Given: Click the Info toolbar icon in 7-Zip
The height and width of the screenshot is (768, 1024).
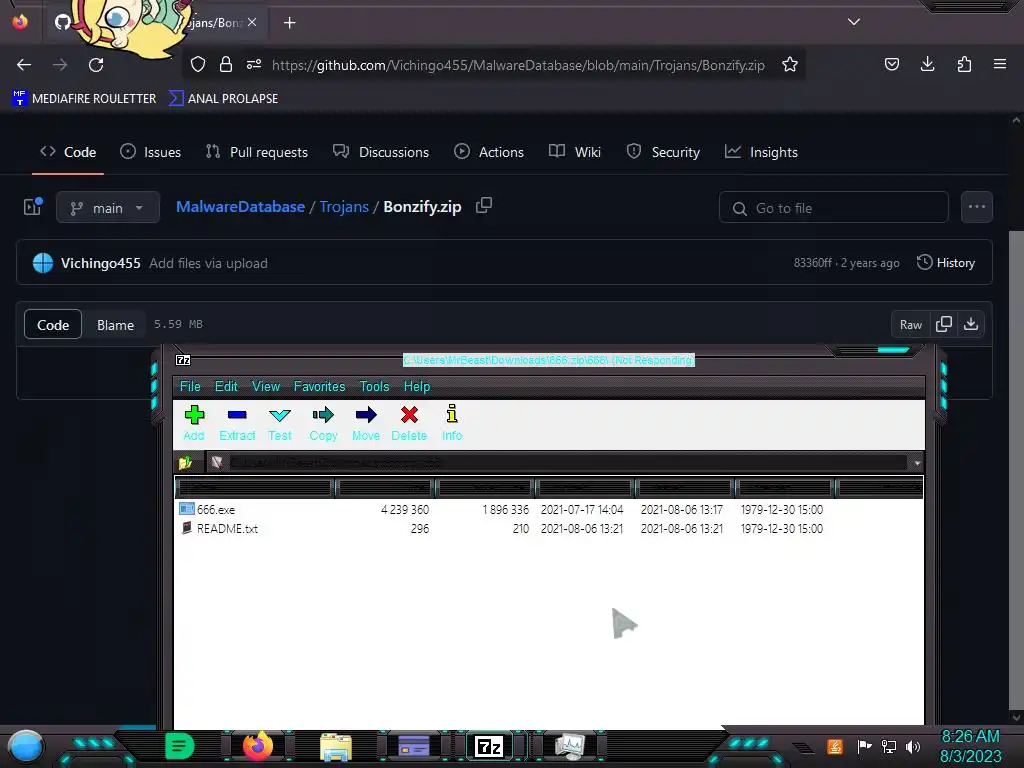Looking at the screenshot, I should pyautogui.click(x=452, y=414).
